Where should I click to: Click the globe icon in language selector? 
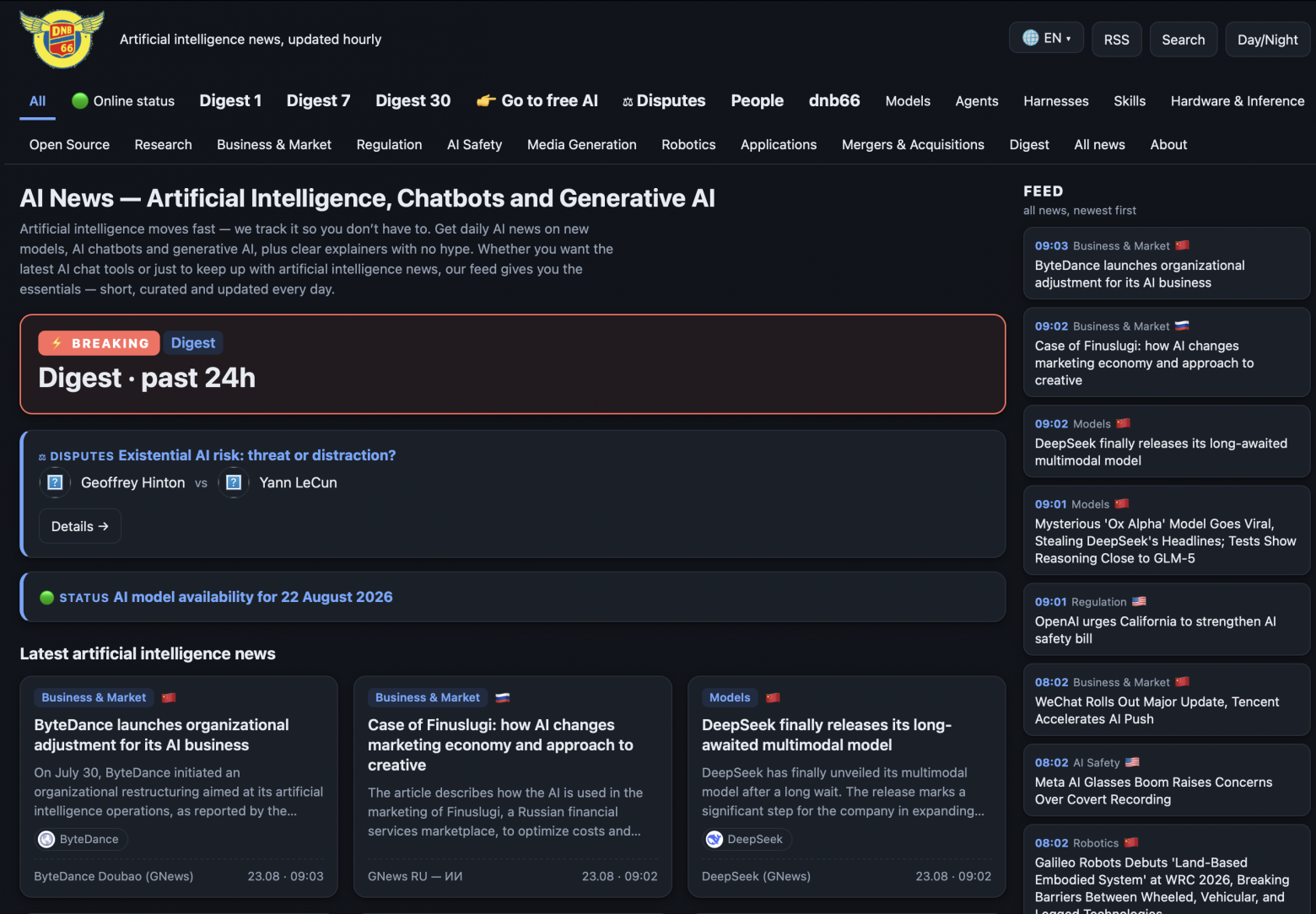(1030, 38)
